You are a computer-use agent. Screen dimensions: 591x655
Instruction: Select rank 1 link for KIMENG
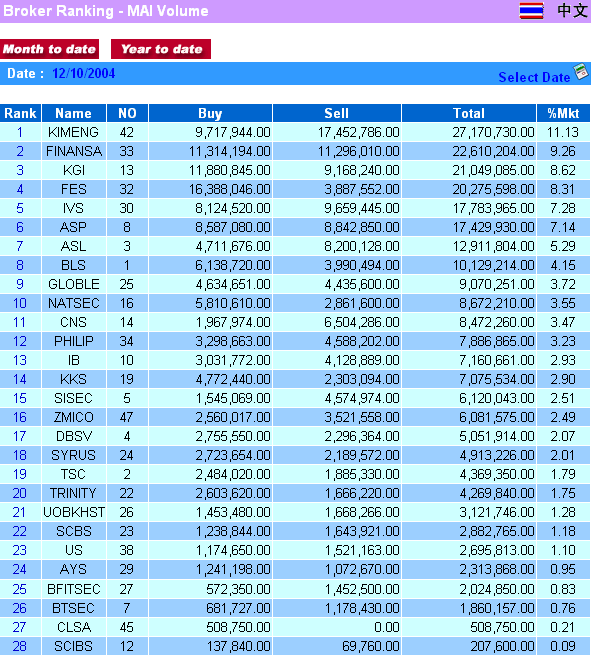point(20,132)
